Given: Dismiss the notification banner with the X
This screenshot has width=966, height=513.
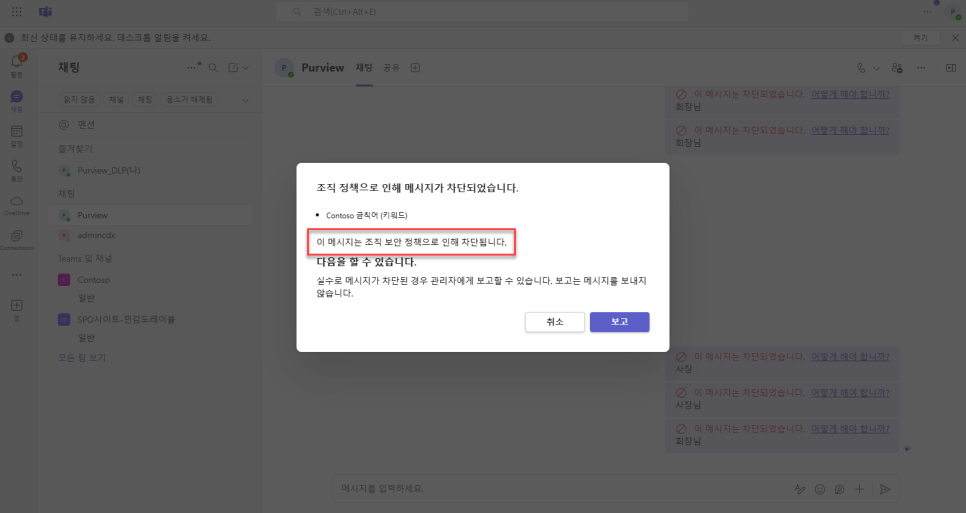Looking at the screenshot, I should 955,38.
